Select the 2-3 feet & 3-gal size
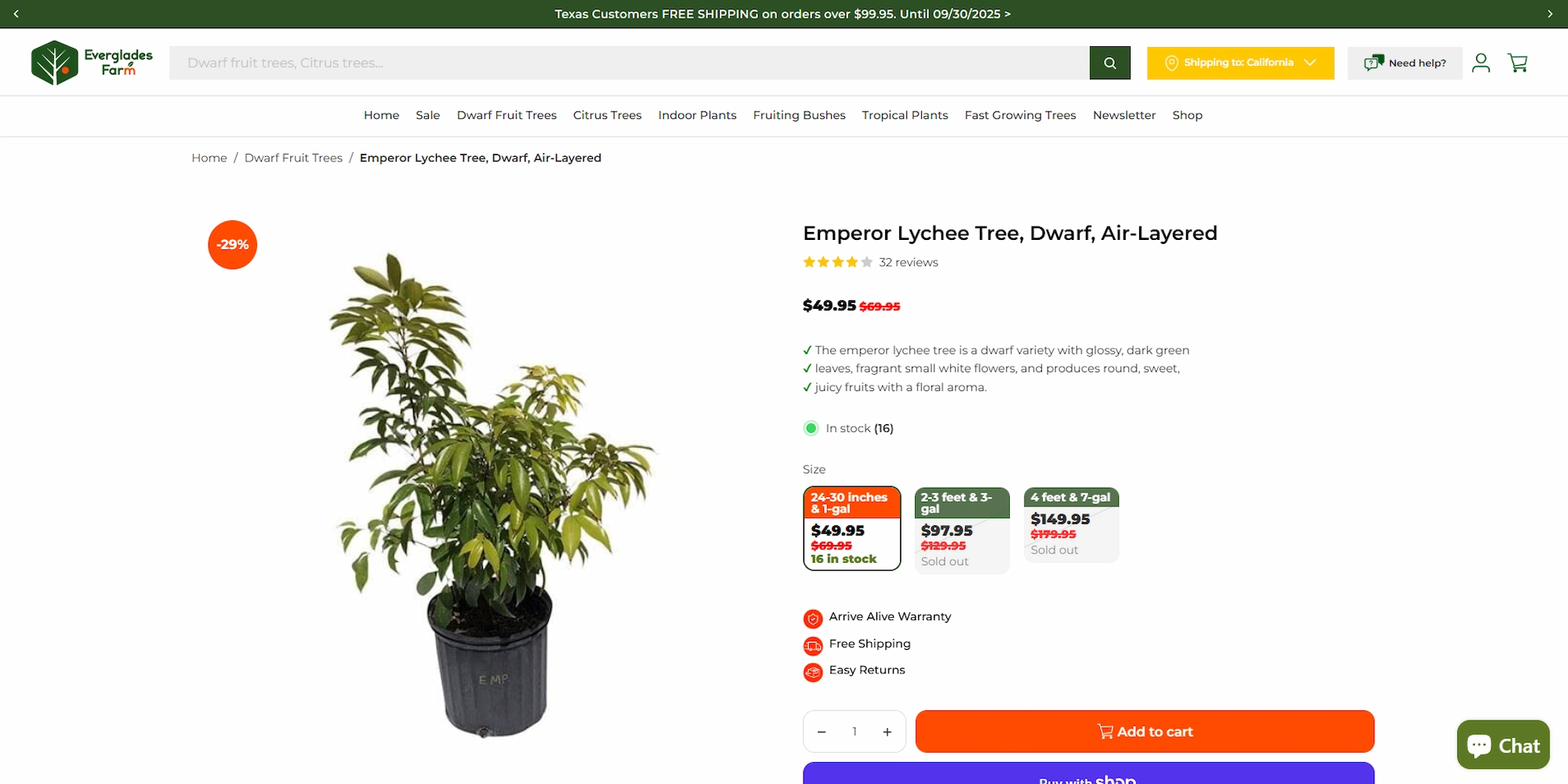This screenshot has height=784, width=1568. pyautogui.click(x=962, y=530)
